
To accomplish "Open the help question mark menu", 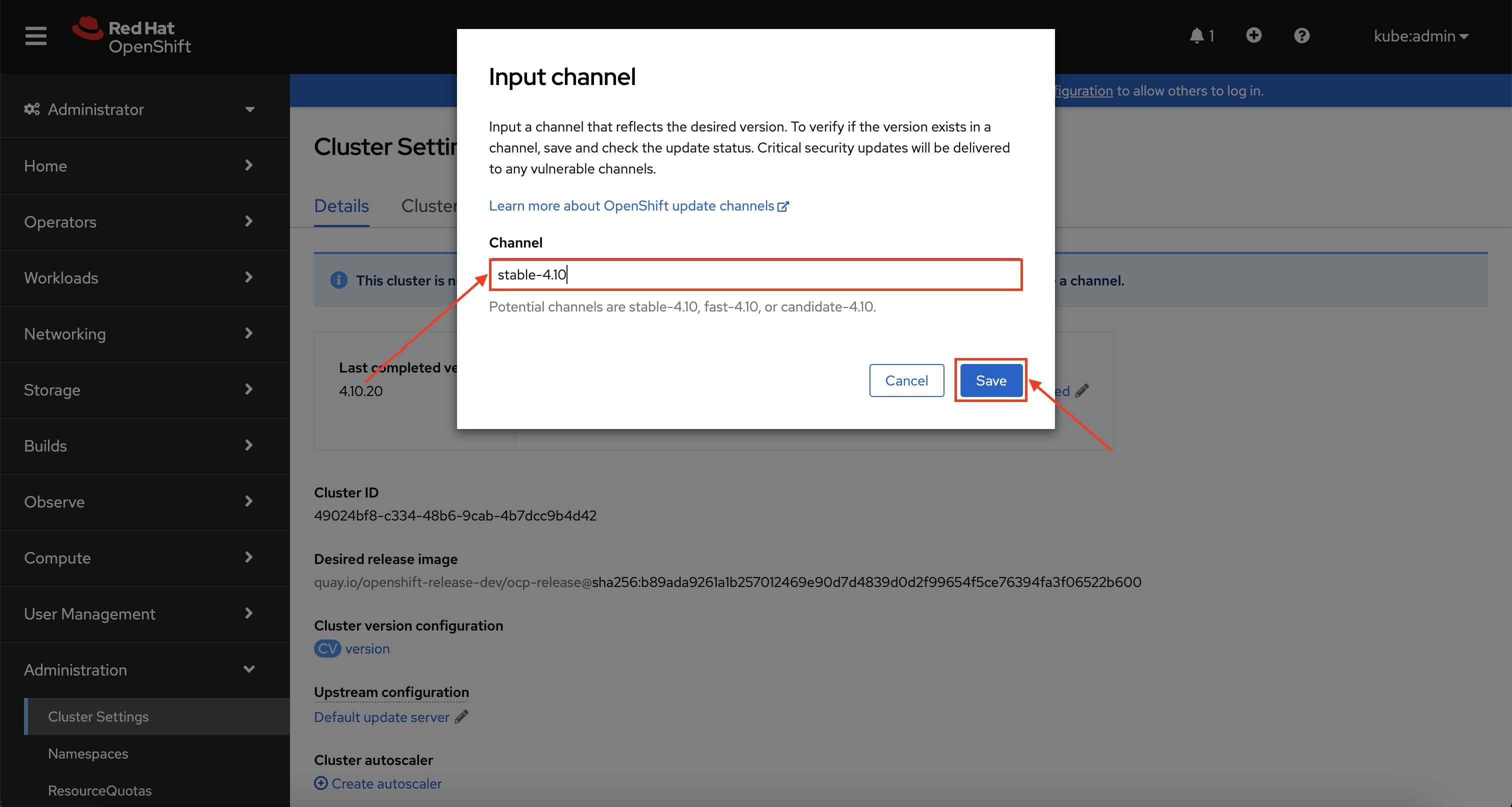I will point(1302,35).
